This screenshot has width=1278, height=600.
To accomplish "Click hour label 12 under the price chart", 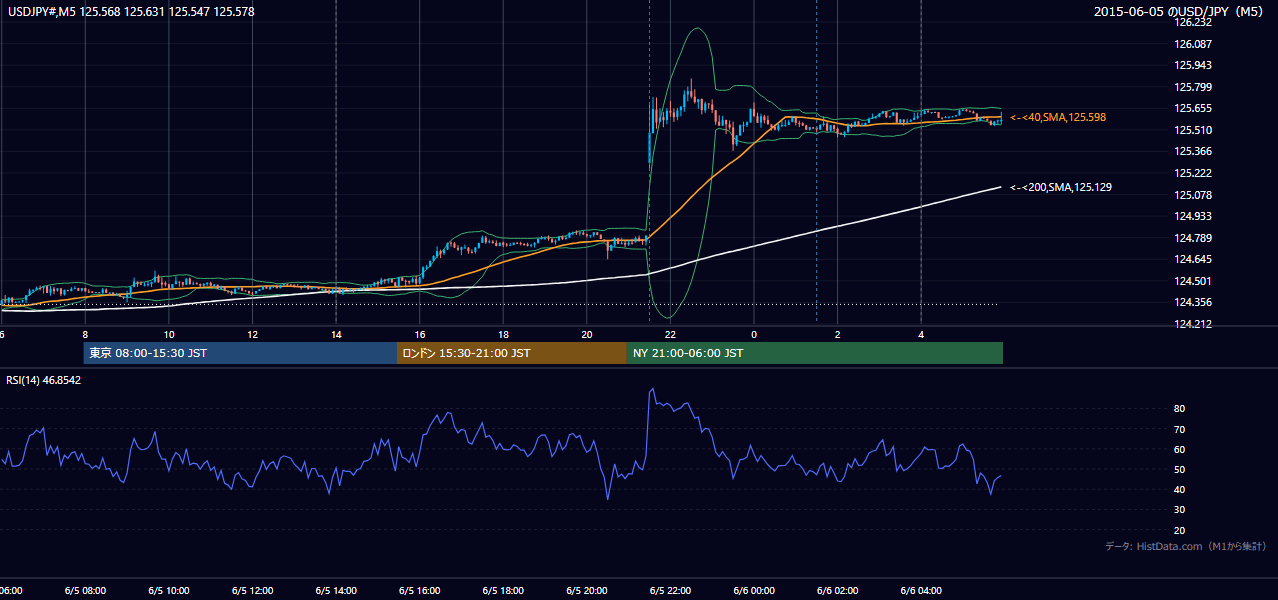I will (x=252, y=334).
